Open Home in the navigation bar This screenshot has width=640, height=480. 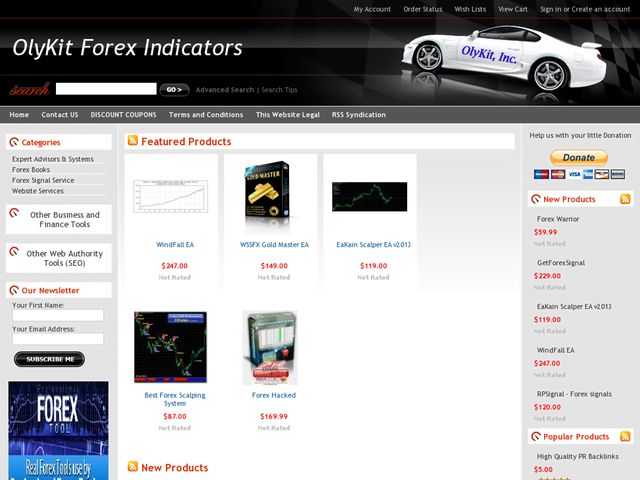19,115
